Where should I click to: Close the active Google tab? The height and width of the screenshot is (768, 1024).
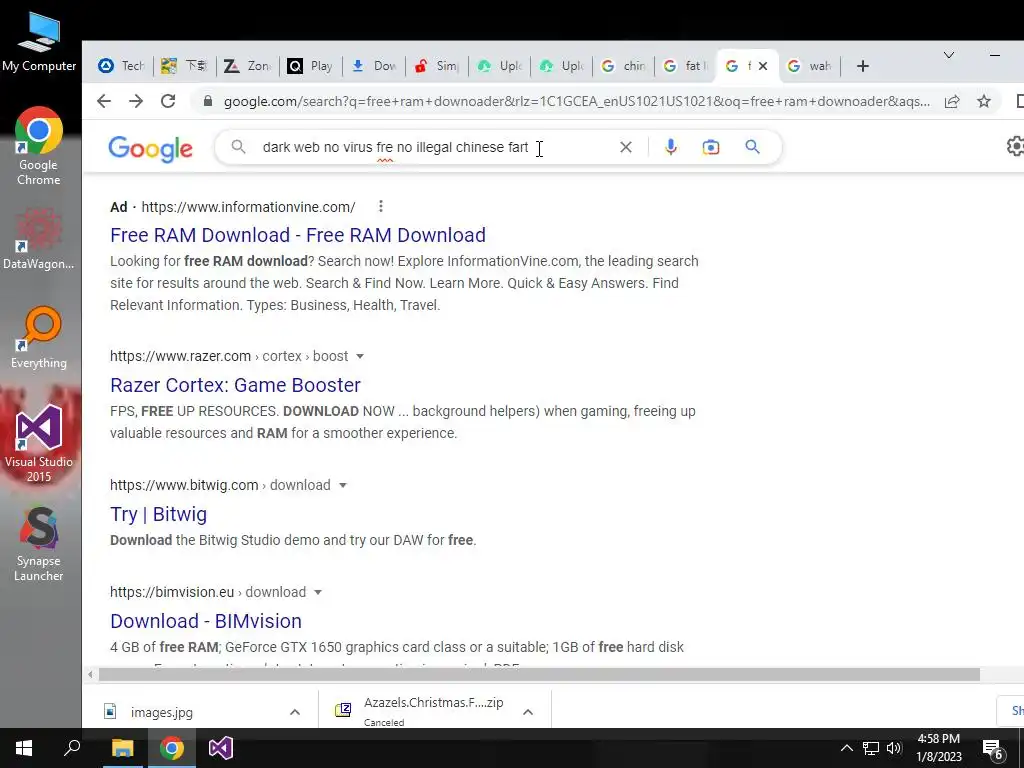763,66
